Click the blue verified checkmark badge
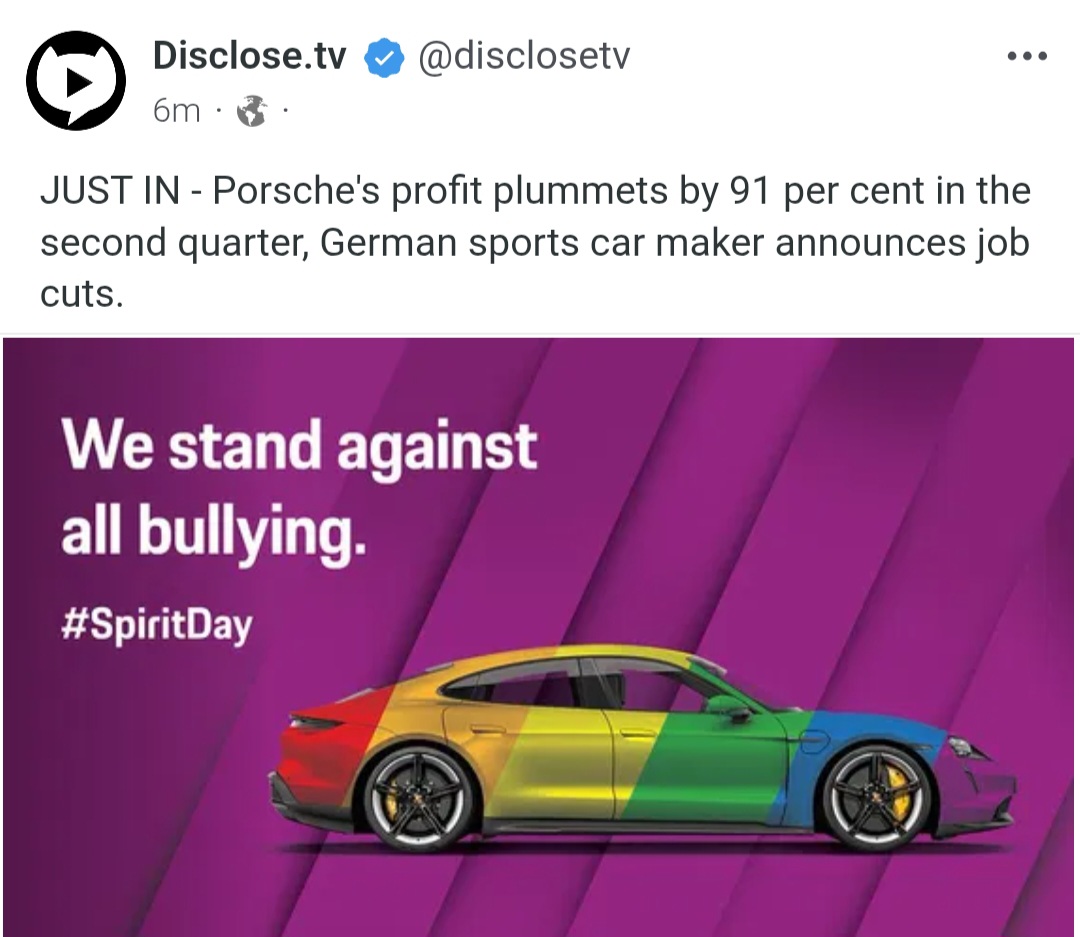The image size is (1080, 937). [x=383, y=58]
